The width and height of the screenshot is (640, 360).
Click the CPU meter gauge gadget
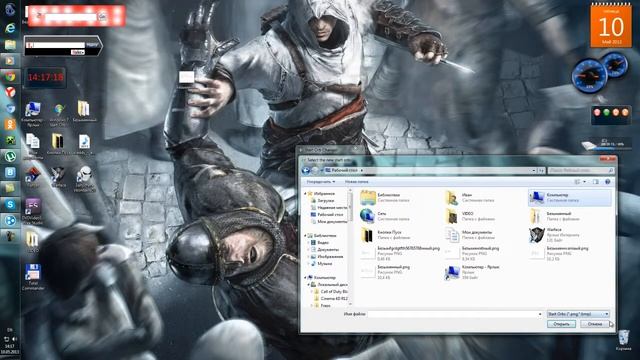[x=589, y=76]
